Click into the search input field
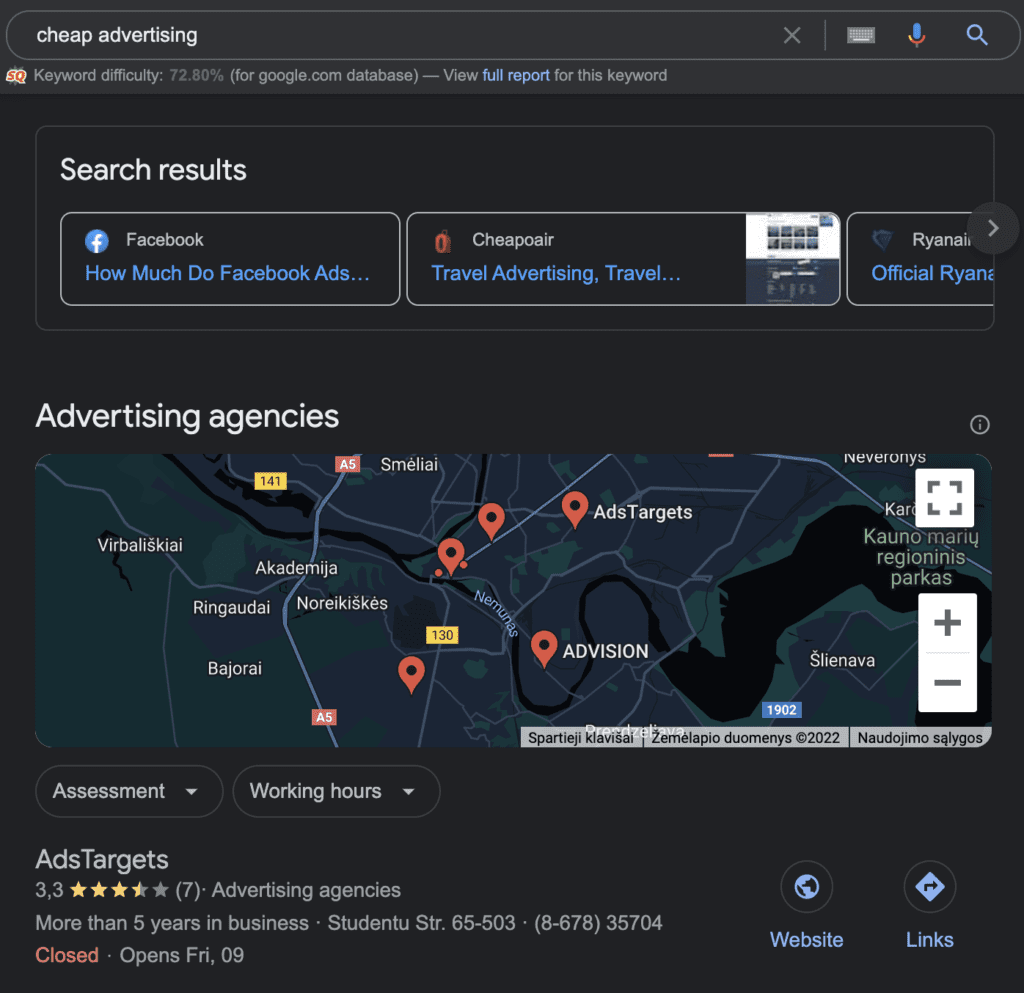 [400, 36]
